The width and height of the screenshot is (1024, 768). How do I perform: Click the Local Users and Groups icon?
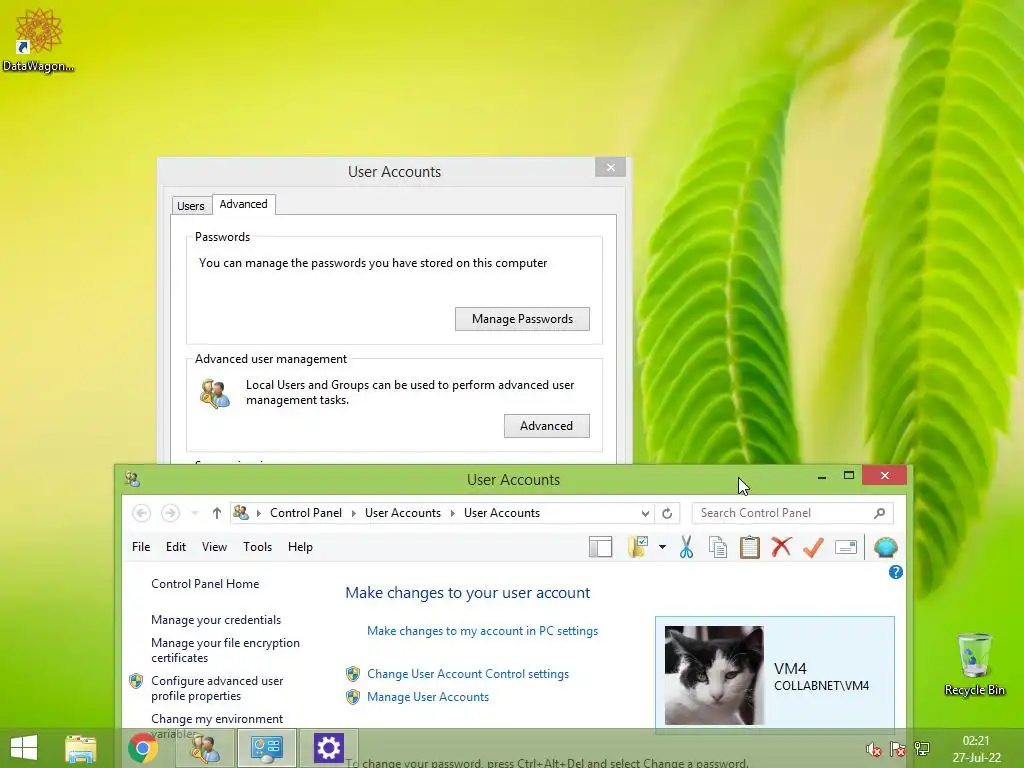pyautogui.click(x=215, y=393)
